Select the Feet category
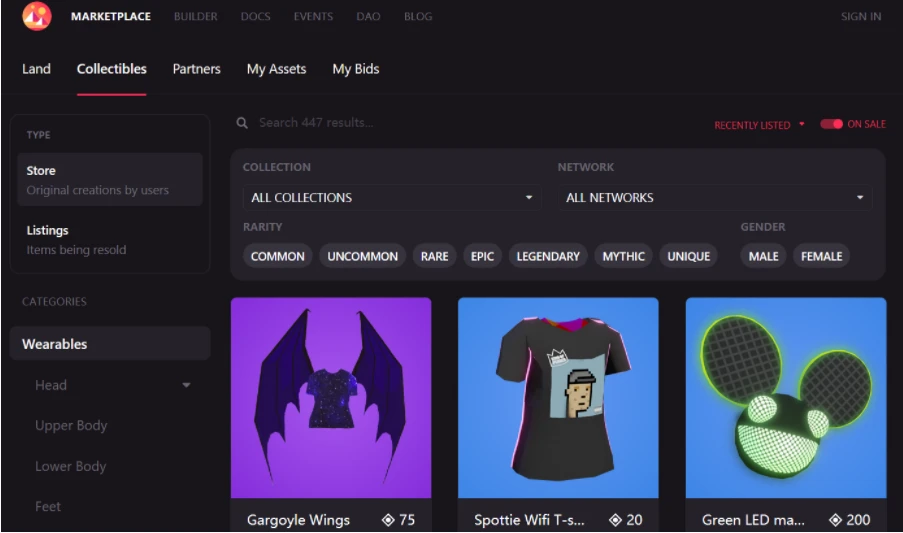This screenshot has width=903, height=533. click(x=48, y=507)
